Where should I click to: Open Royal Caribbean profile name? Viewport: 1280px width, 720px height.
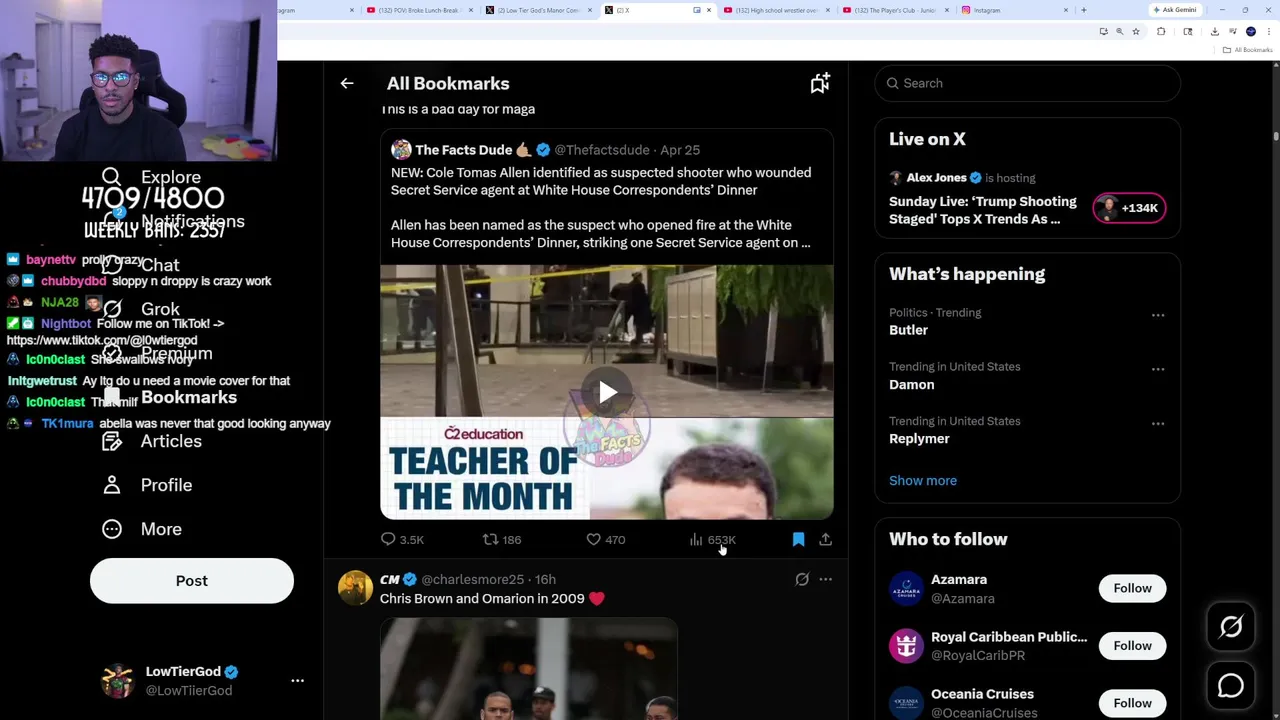pyautogui.click(x=1009, y=637)
